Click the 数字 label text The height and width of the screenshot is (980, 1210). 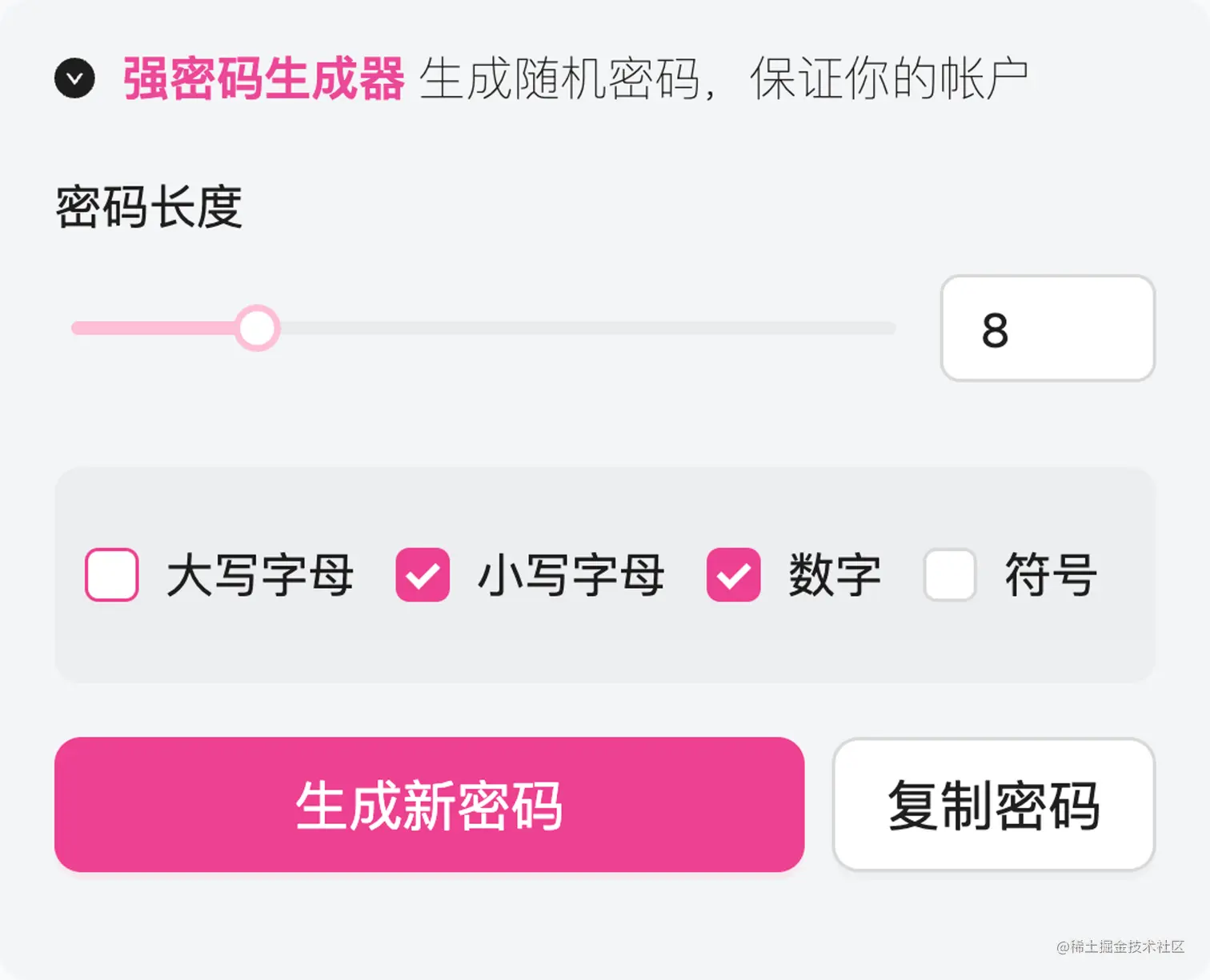tap(835, 574)
